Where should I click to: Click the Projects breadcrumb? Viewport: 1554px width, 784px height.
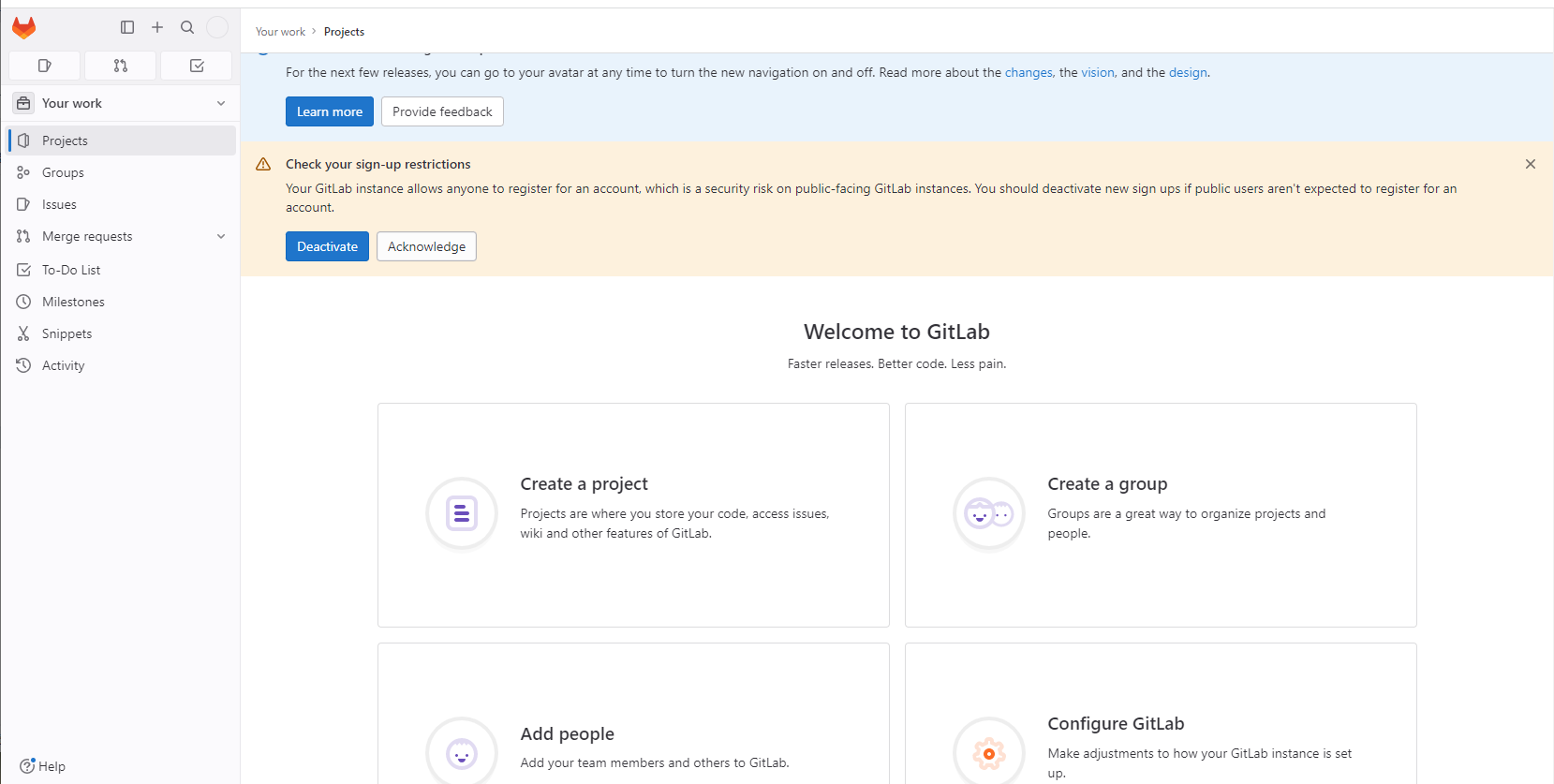pyautogui.click(x=344, y=32)
